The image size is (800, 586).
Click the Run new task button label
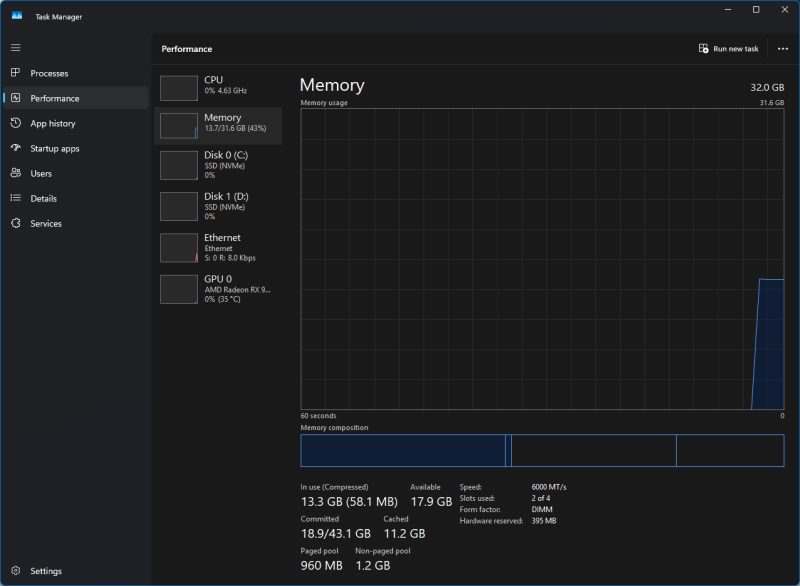[736, 48]
